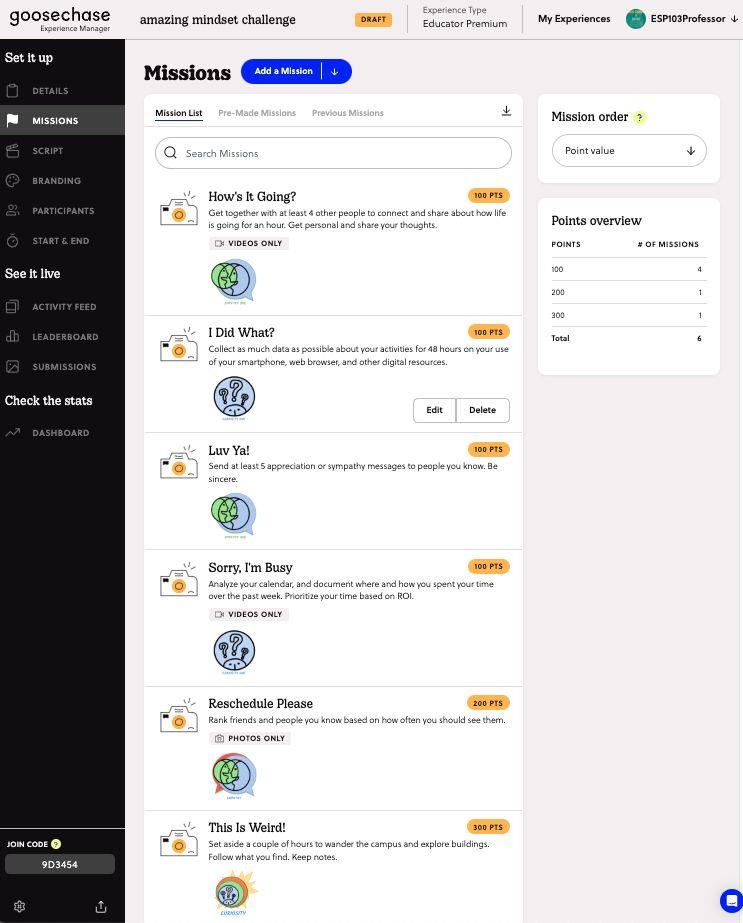
Task: Click the ESP103Professor avatar
Action: click(636, 19)
